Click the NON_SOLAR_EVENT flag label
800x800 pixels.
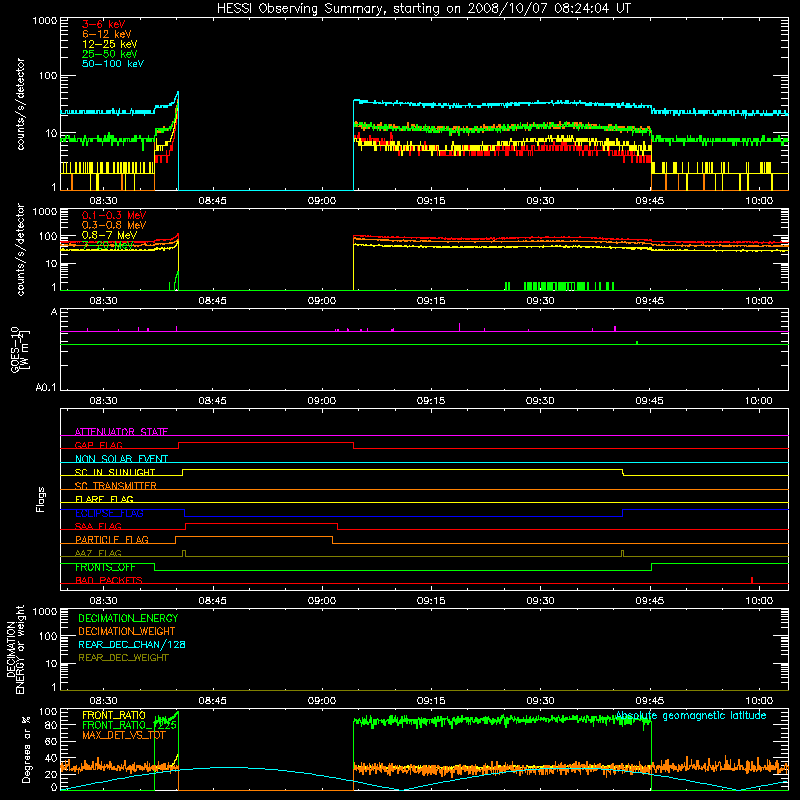[121, 459]
